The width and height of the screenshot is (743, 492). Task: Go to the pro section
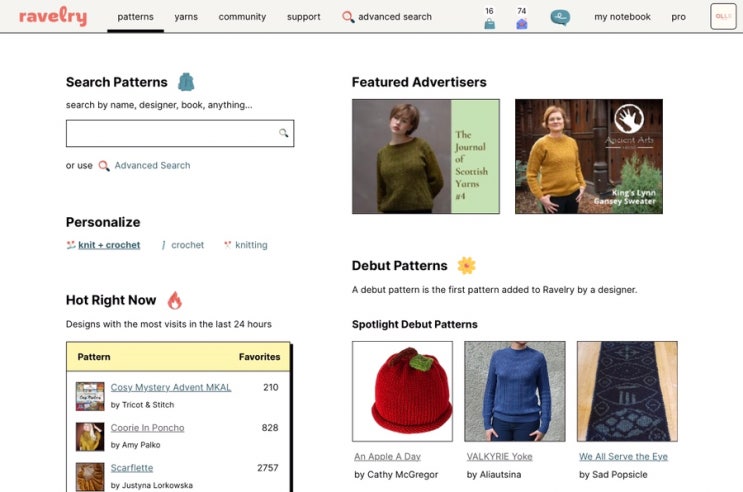pyautogui.click(x=678, y=17)
